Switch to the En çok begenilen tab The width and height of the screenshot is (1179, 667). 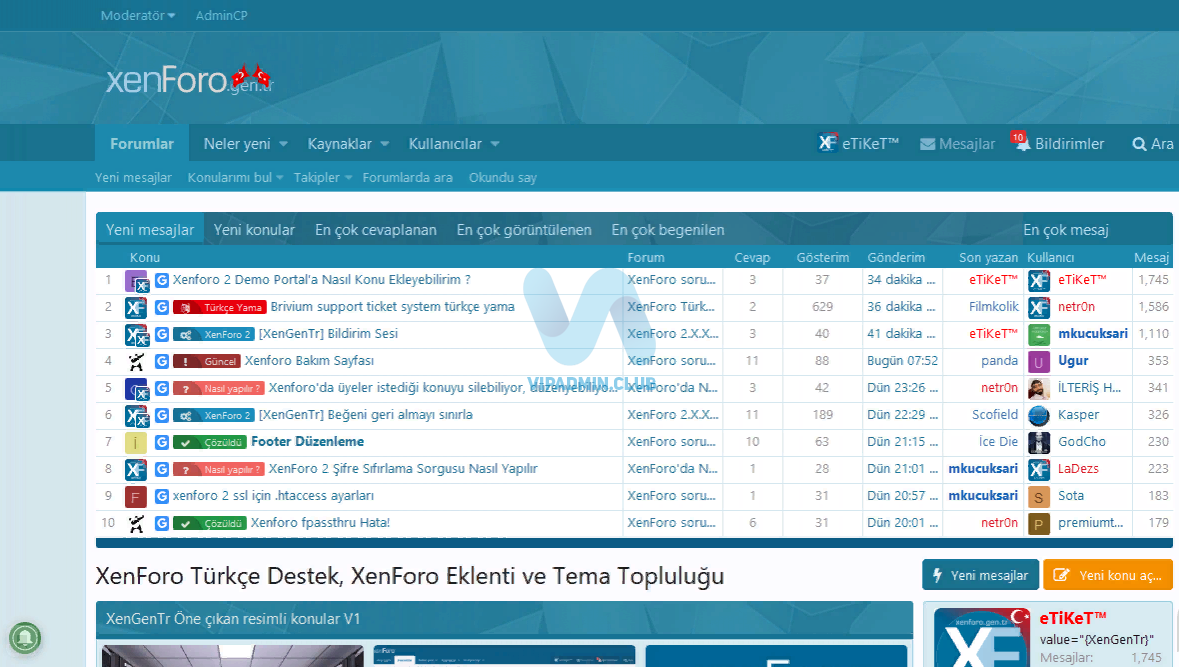(668, 229)
